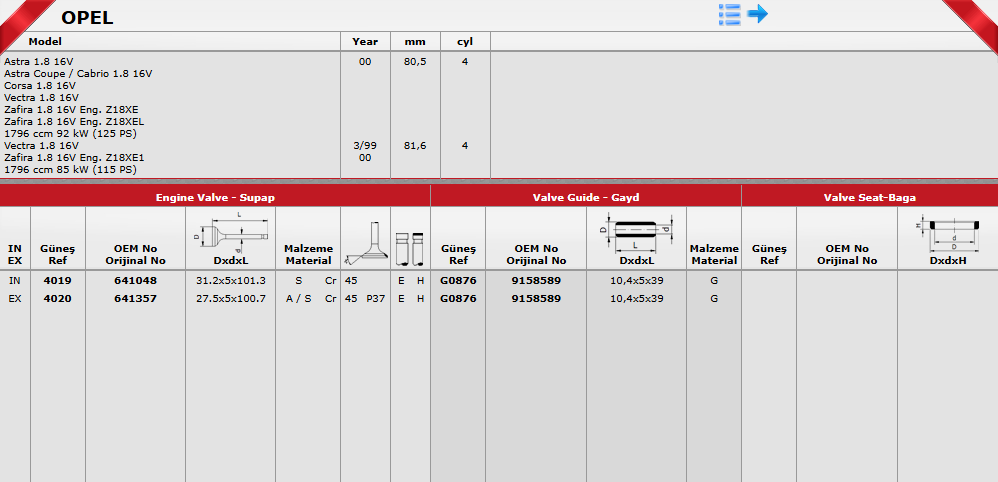Click OEM number 641357
The image size is (998, 482).
(135, 298)
